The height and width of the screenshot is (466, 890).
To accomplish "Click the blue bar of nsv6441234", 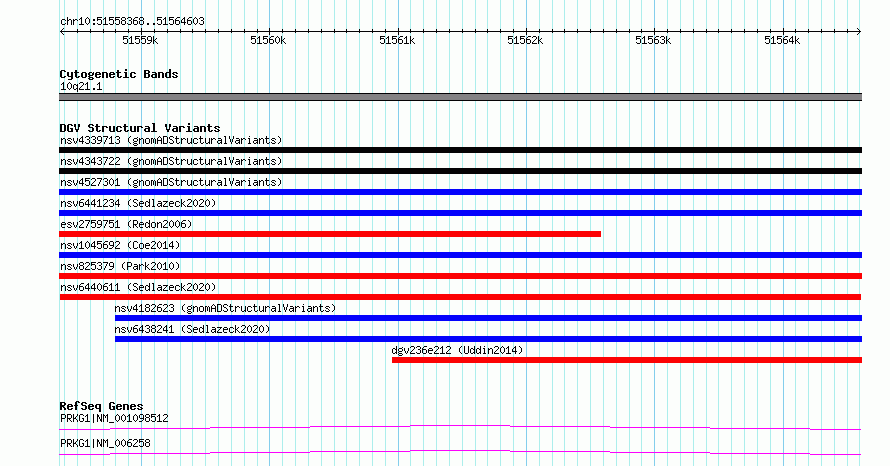I will coord(460,213).
